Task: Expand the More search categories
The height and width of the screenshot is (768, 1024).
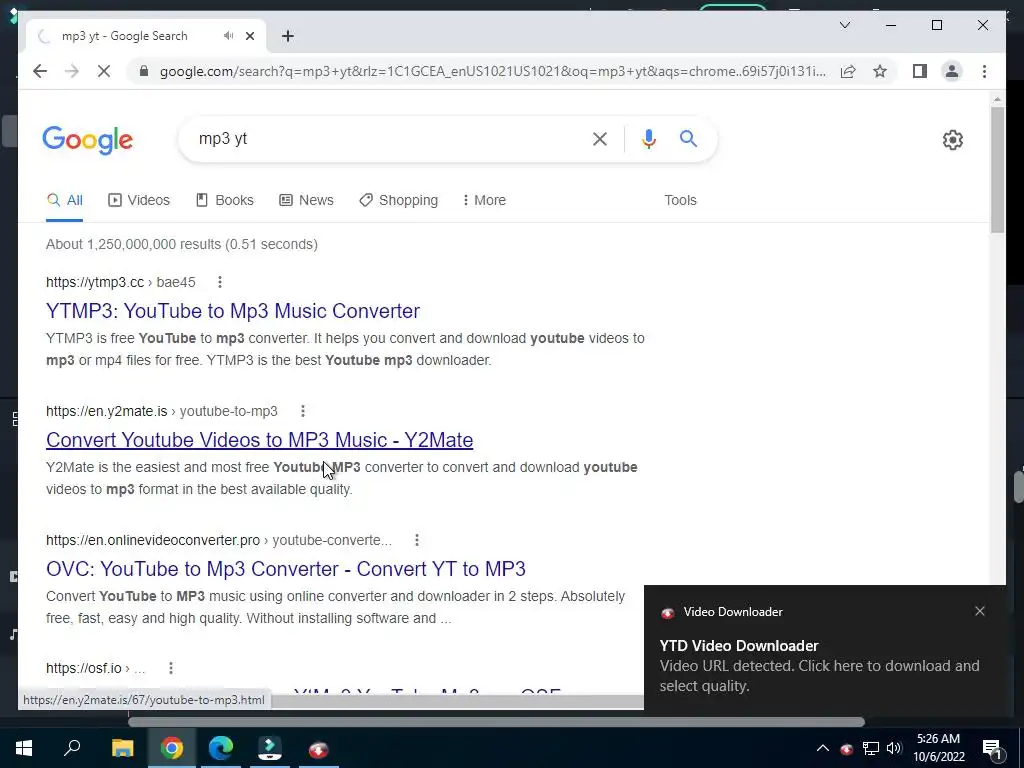Action: point(485,200)
